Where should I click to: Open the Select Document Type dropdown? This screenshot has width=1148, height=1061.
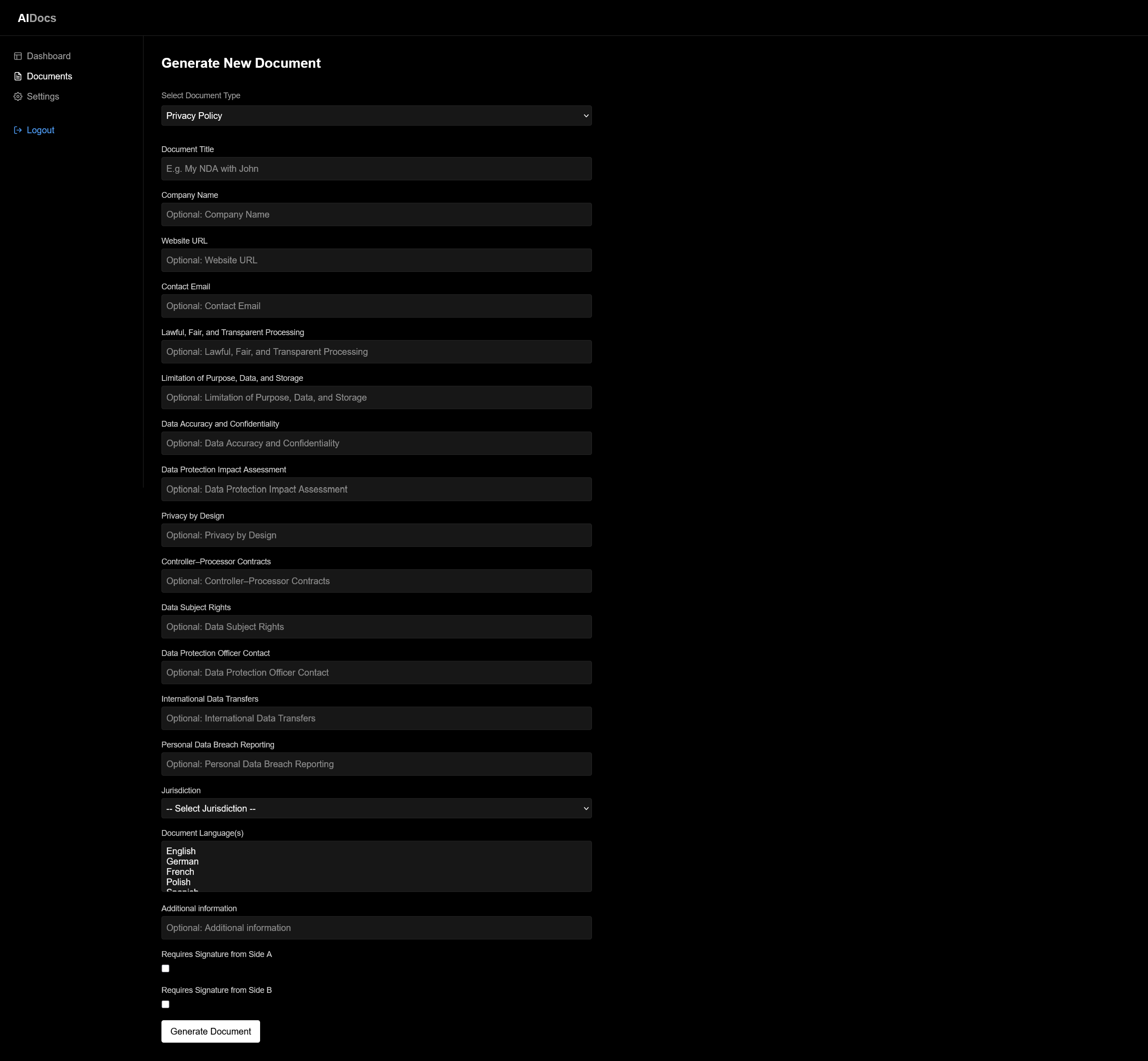pyautogui.click(x=376, y=115)
